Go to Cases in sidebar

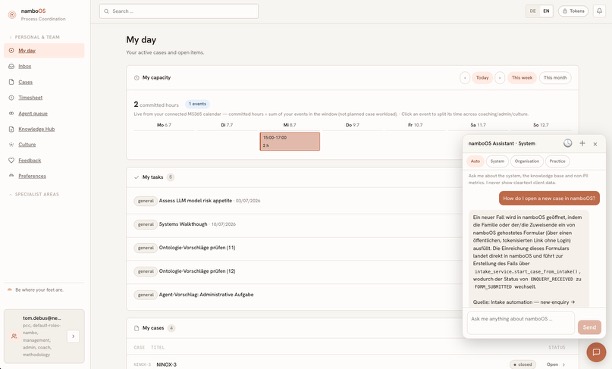click(x=25, y=82)
